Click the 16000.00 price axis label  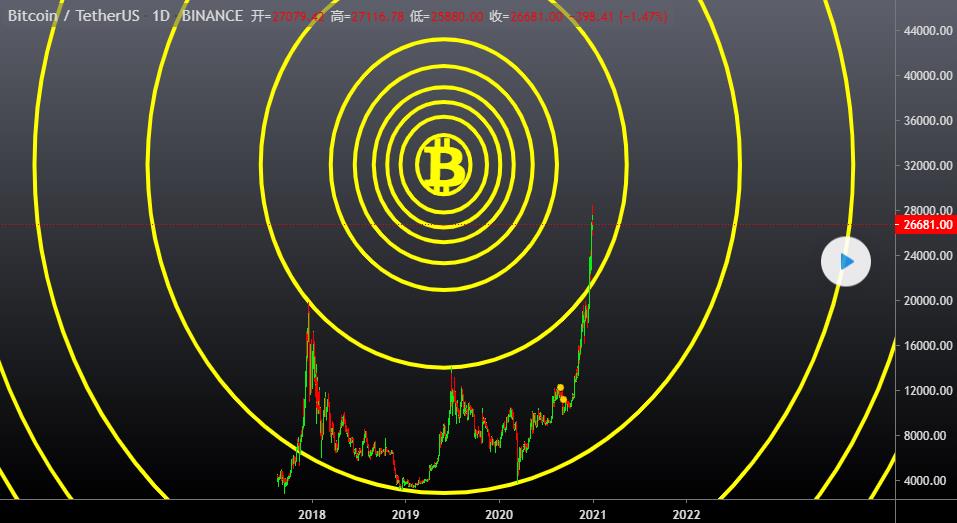[928, 345]
